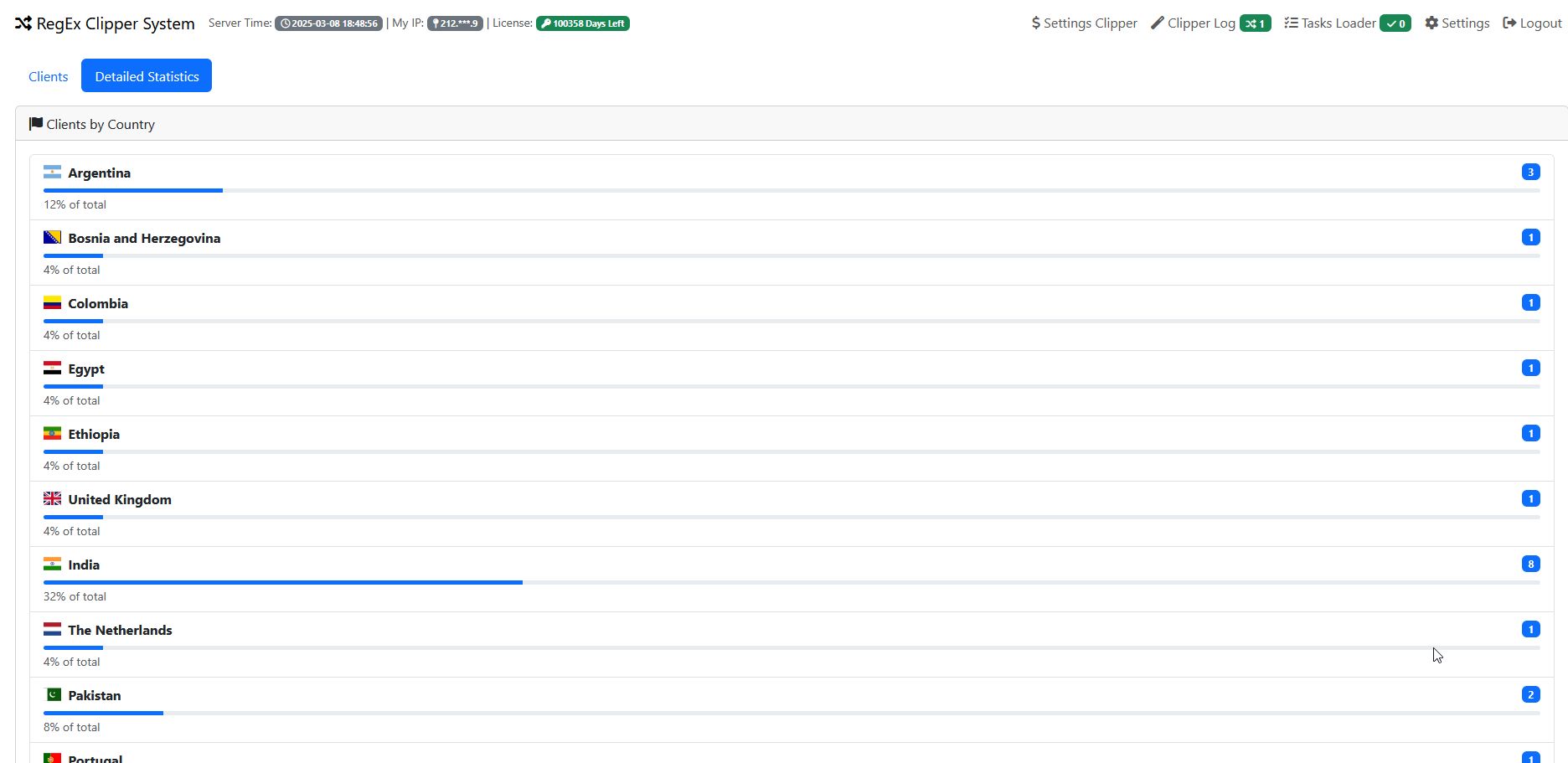The image size is (1568, 763).
Task: Click the Pakistan country name
Action: click(95, 695)
